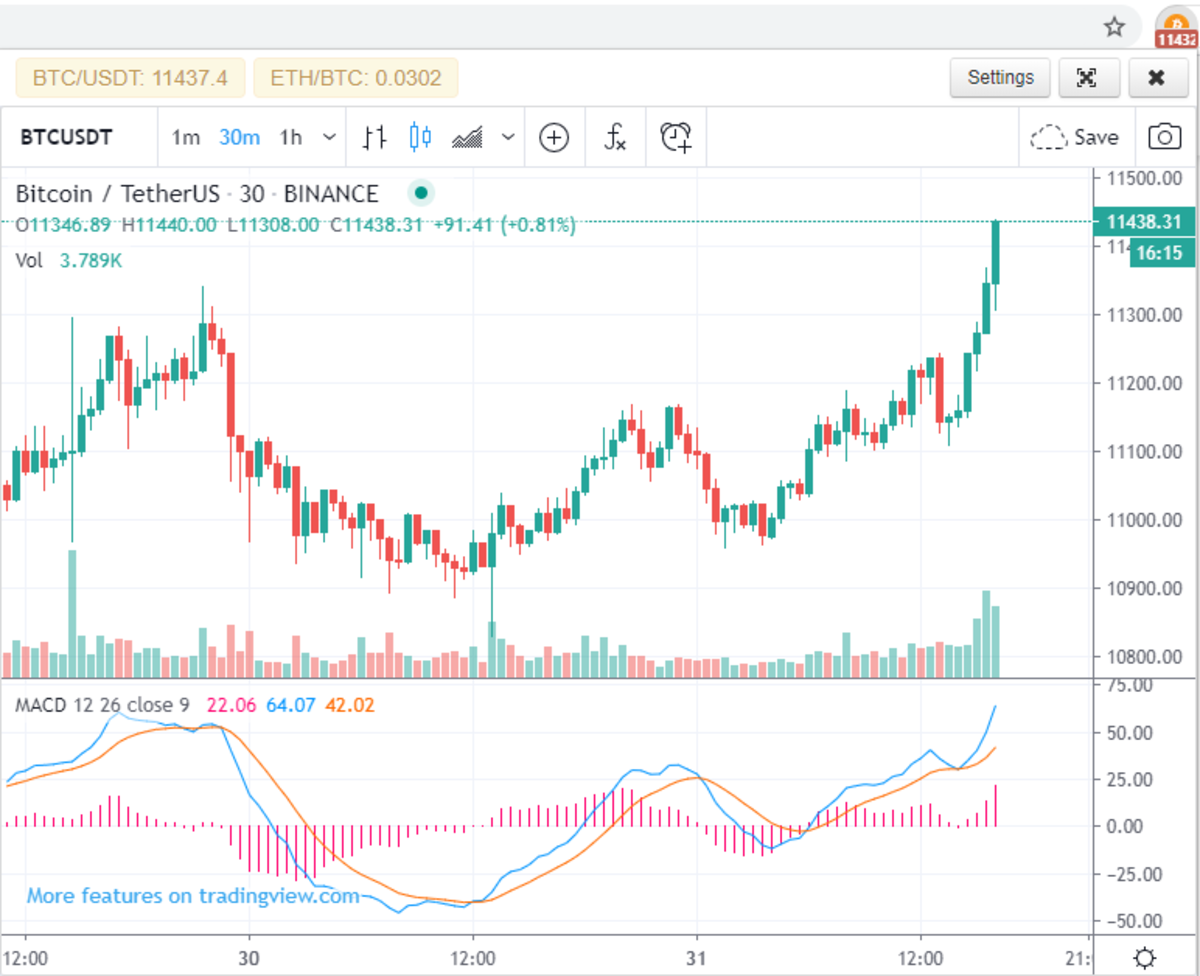Select the BTC/USDT ticker tab
Viewport: 1200px width, 976px height.
point(130,77)
